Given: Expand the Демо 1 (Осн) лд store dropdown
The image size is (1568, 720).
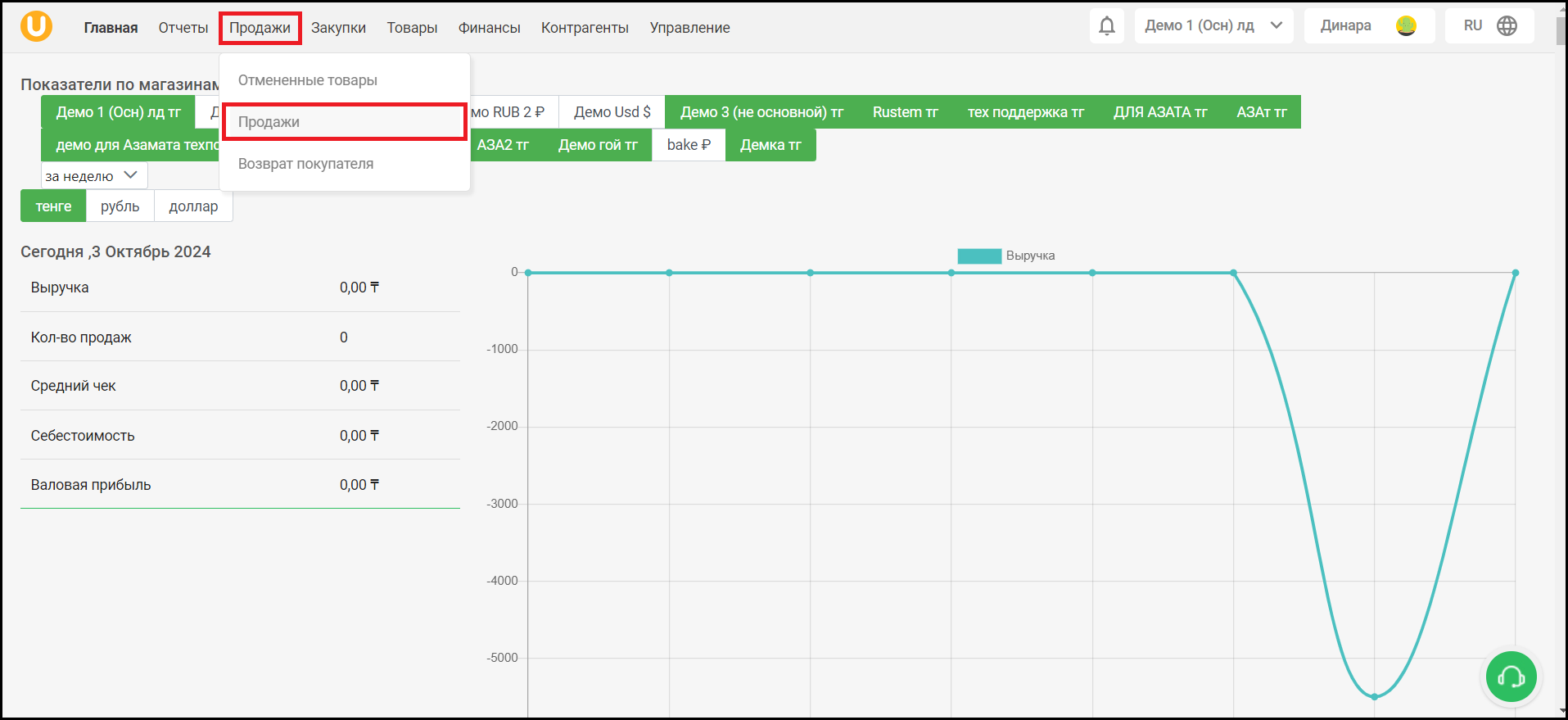Looking at the screenshot, I should (1213, 26).
